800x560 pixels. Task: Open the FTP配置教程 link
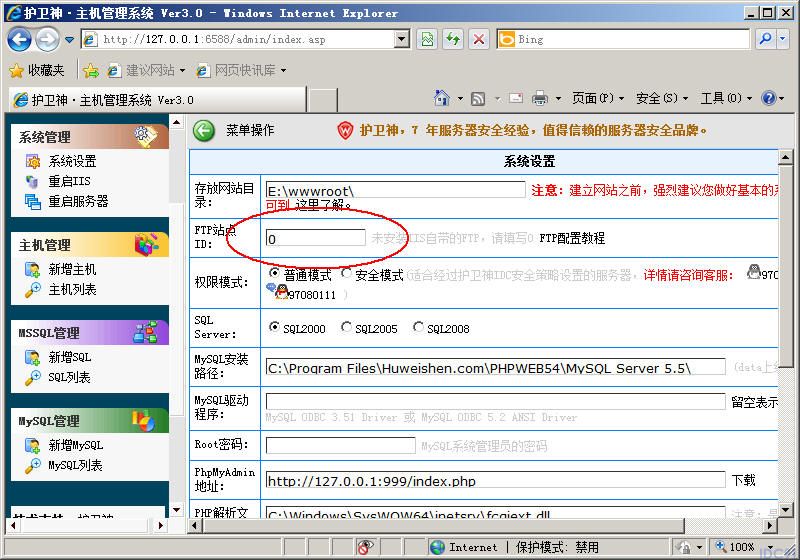(572, 238)
